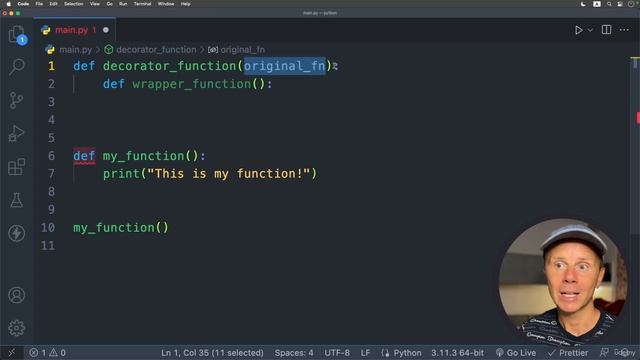Close main.py tab via unsaved dot
Image resolution: width=640 pixels, height=360 pixels.
tap(106, 30)
